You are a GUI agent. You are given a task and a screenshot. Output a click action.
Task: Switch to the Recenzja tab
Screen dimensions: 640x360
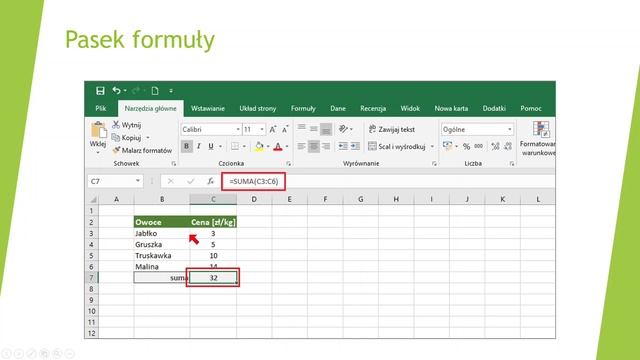click(x=373, y=109)
